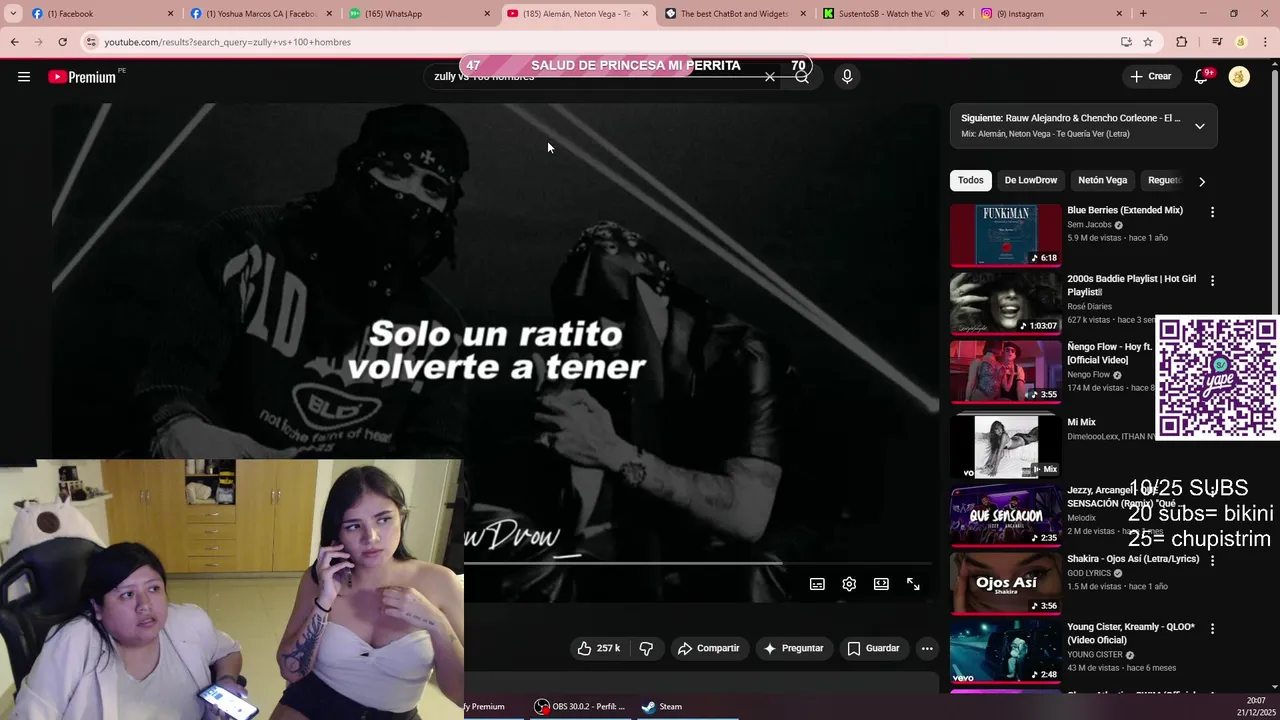Open "Young Cister, Kreamly - QLOO*" video title
1280x720 pixels.
point(1131,634)
